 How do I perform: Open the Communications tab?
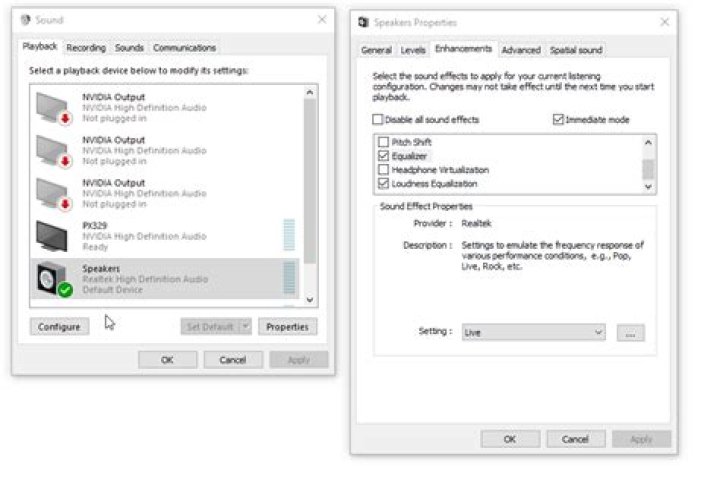point(184,48)
